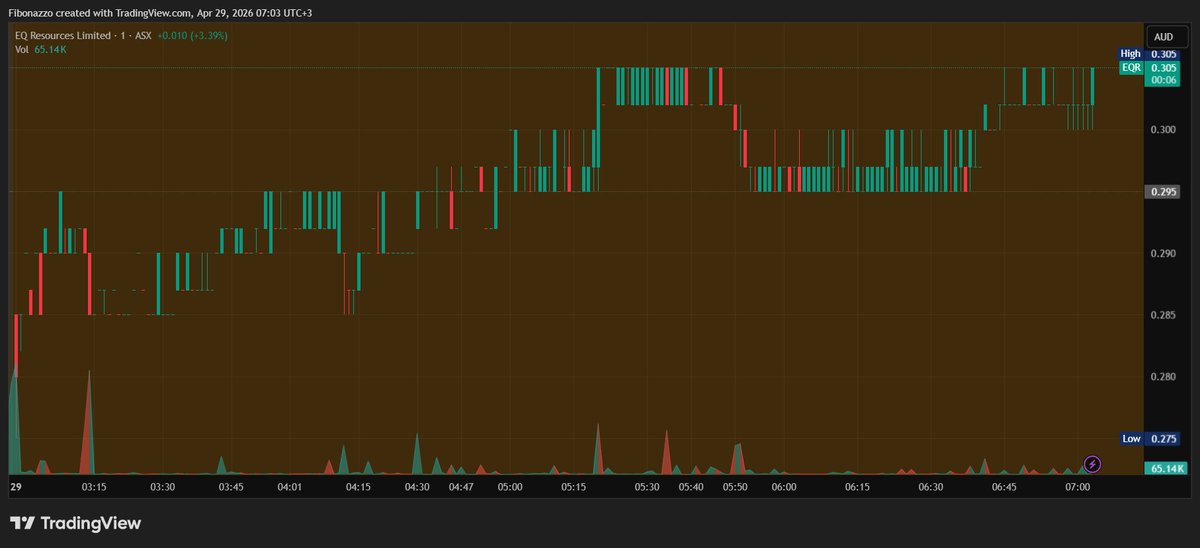Click the 0.300 price axis label
This screenshot has height=548, width=1200.
[1163, 130]
